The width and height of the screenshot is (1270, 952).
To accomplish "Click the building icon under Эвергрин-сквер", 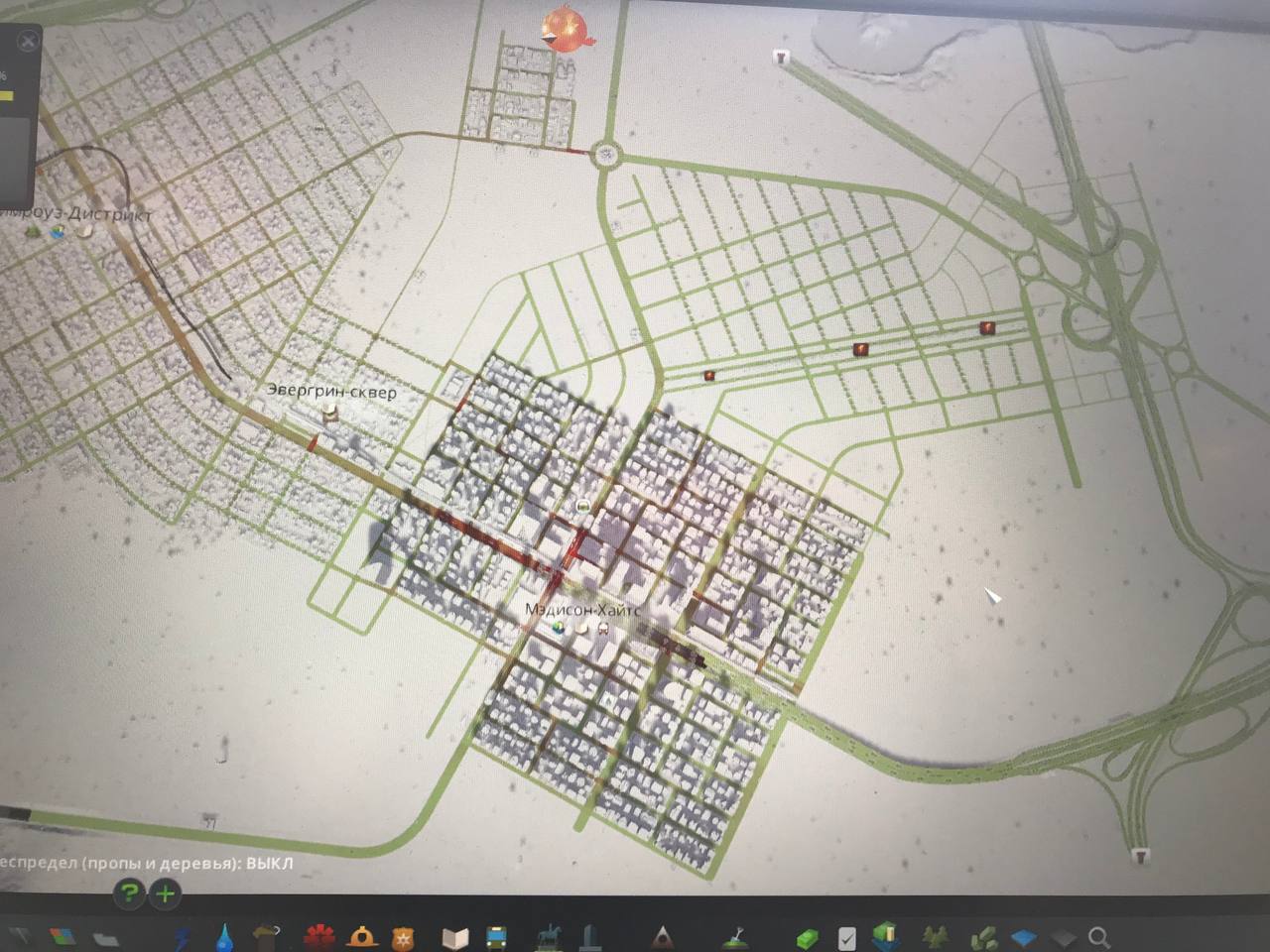I will pos(330,412).
